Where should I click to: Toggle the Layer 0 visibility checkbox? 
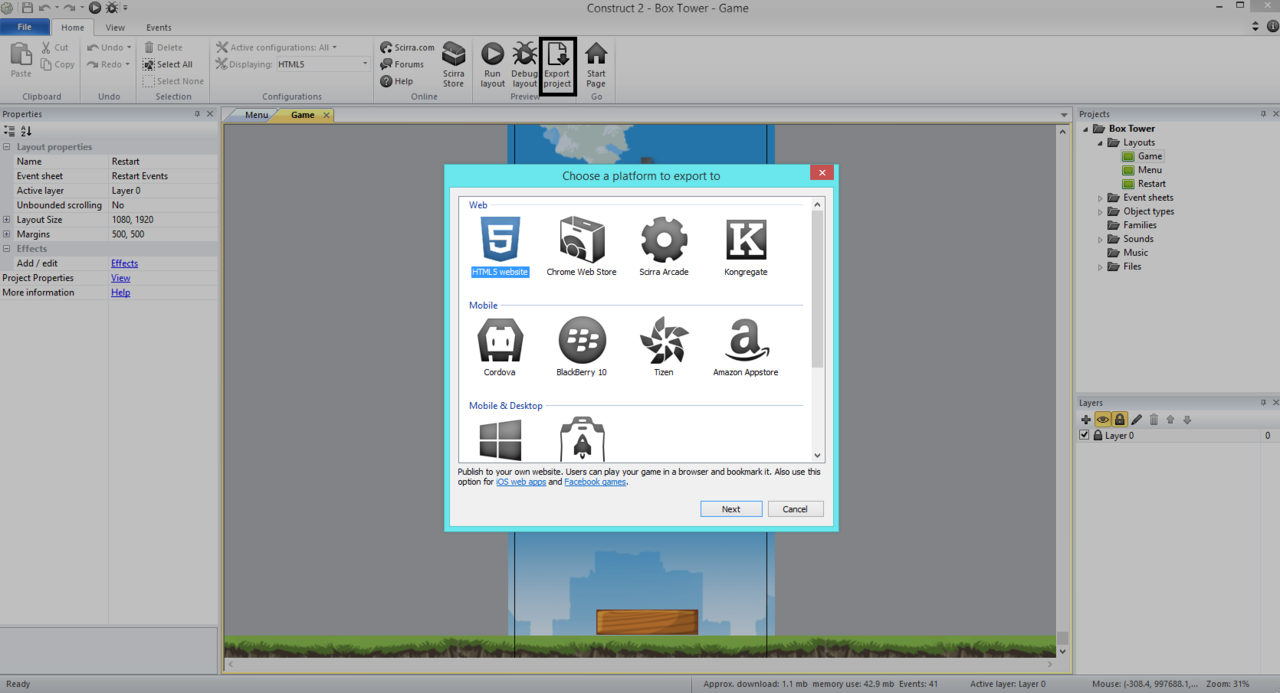tap(1085, 436)
